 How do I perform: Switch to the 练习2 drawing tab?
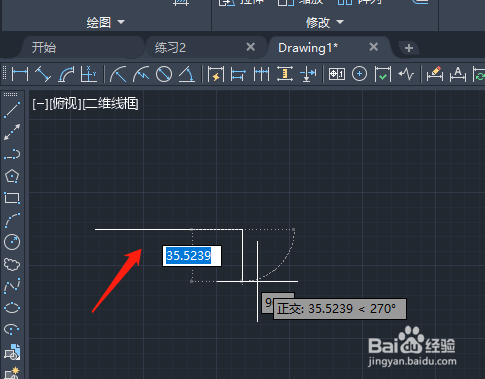pos(170,48)
